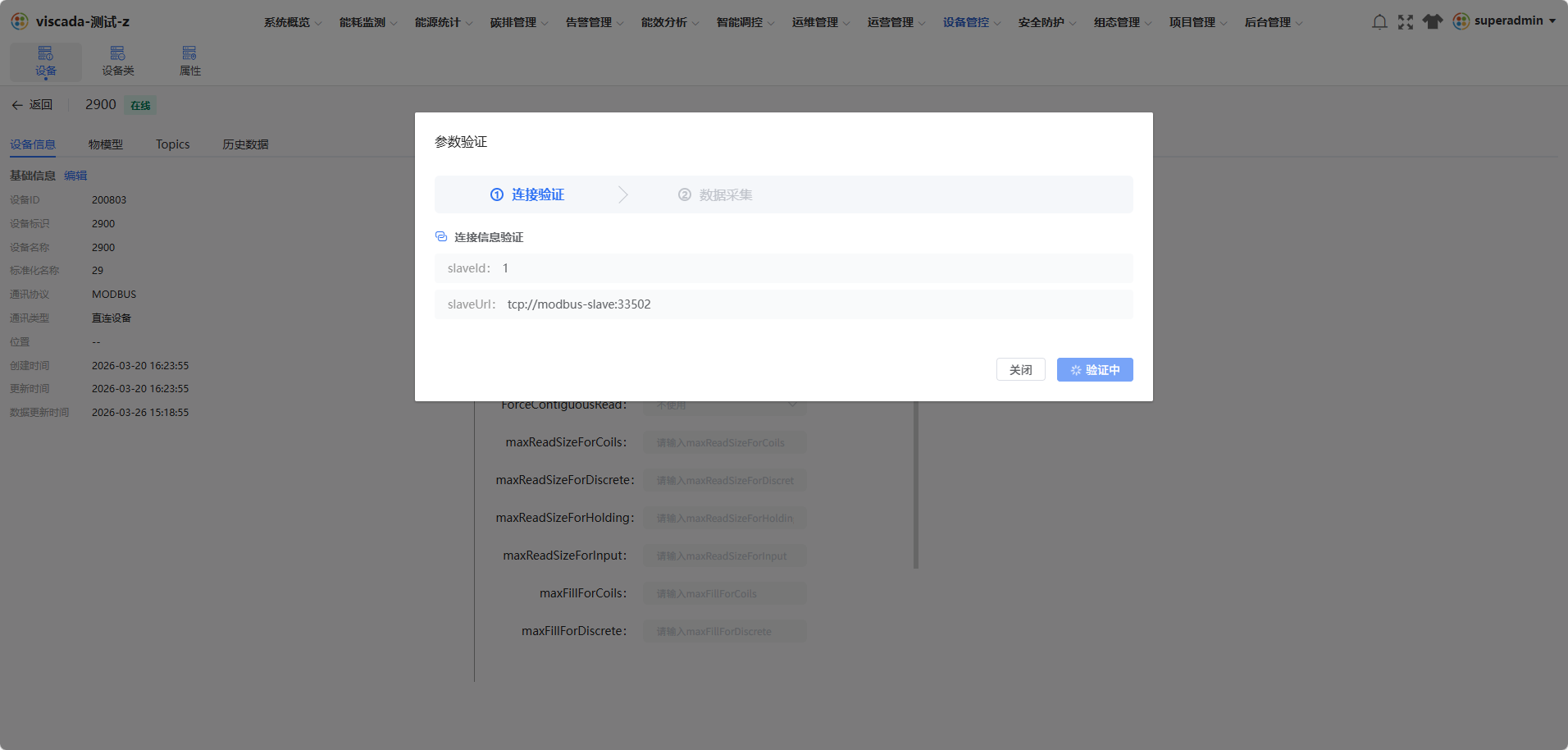Click the 编辑 link beside 基础信息

click(75, 176)
